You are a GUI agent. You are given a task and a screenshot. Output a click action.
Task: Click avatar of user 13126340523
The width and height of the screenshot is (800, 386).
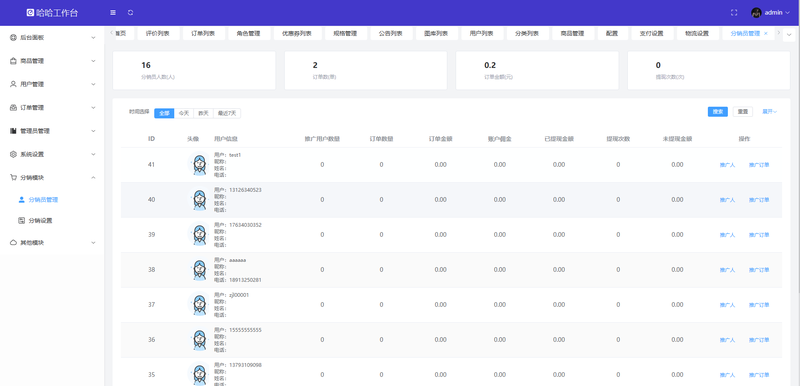click(x=199, y=200)
